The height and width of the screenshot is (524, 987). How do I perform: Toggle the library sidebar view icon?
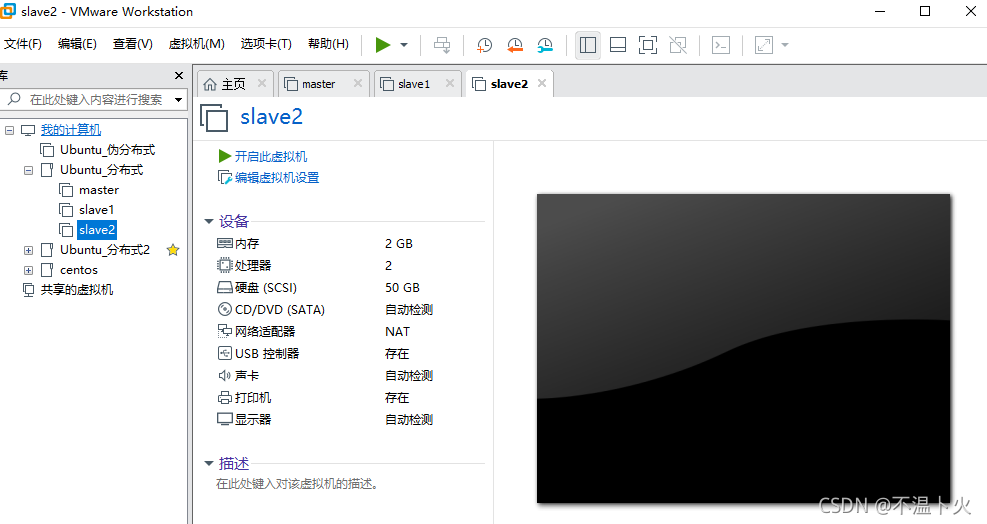click(x=587, y=45)
